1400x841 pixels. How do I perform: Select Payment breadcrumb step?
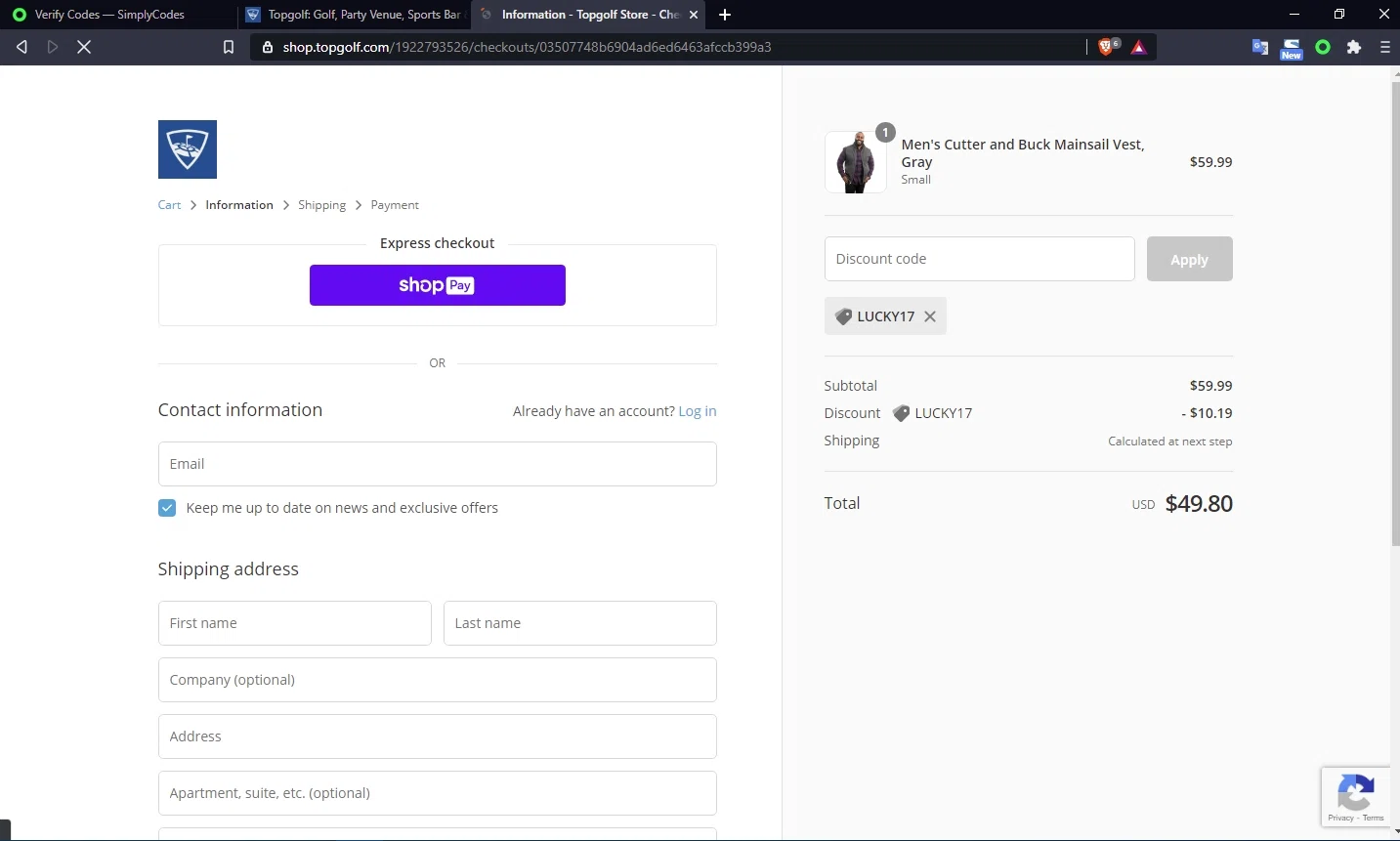395,205
